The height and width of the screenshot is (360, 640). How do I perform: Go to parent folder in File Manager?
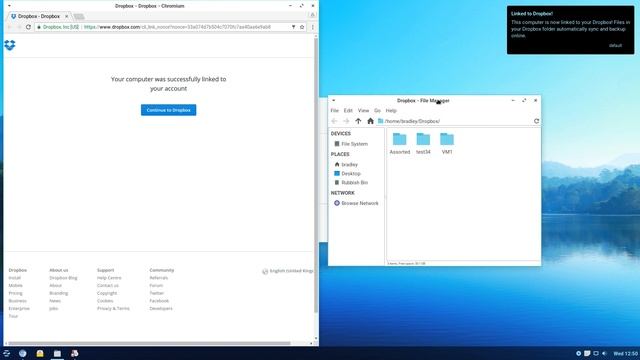pyautogui.click(x=358, y=121)
